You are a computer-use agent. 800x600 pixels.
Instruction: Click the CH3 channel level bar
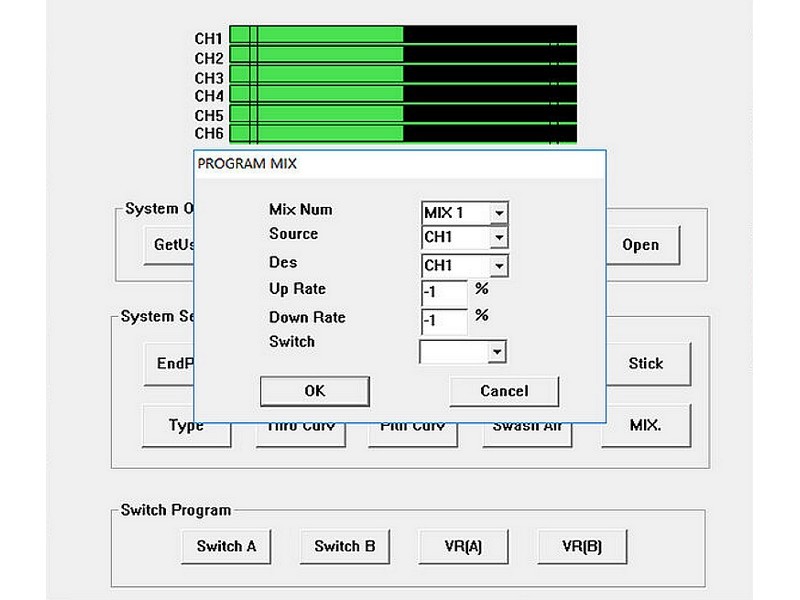tap(403, 74)
